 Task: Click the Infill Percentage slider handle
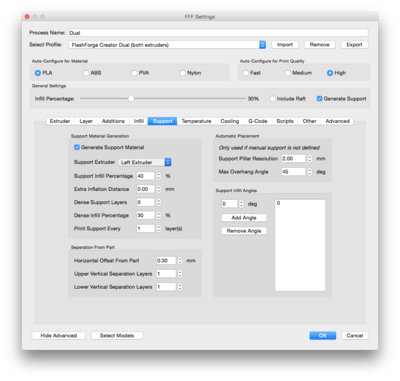click(131, 99)
